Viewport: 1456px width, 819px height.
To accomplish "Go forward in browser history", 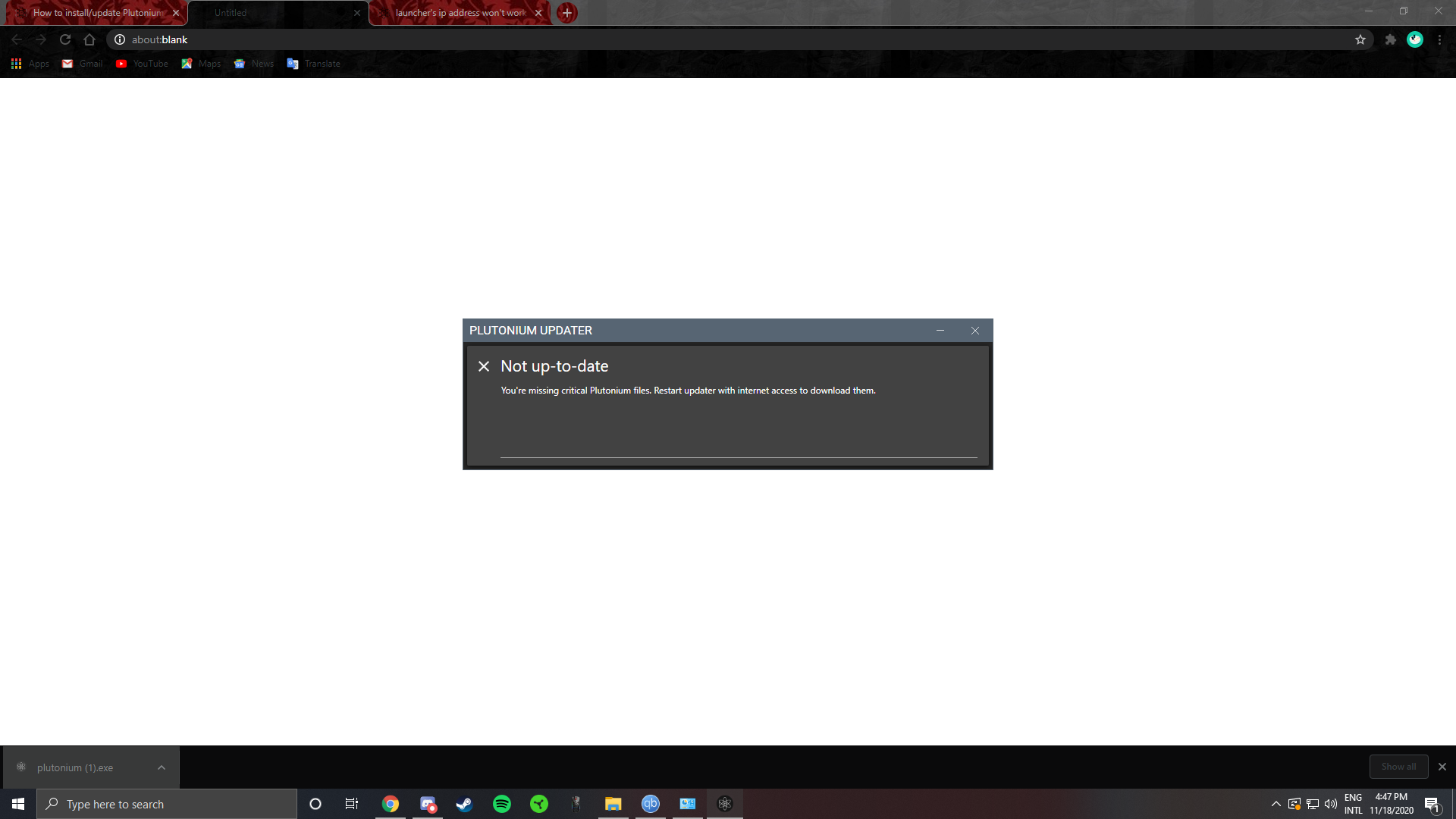I will 41,39.
